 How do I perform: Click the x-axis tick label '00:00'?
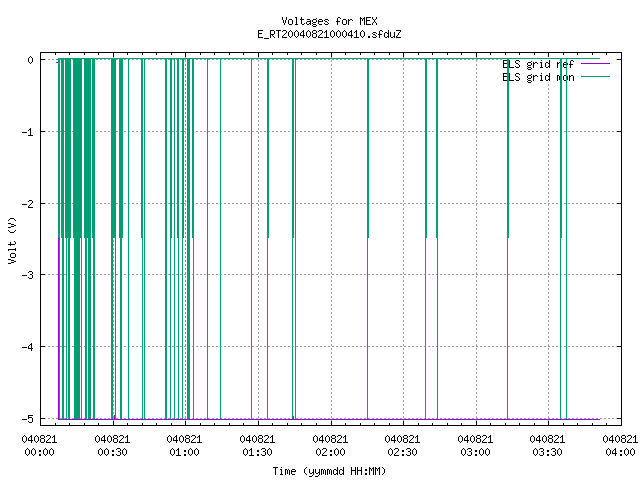[x=39, y=452]
